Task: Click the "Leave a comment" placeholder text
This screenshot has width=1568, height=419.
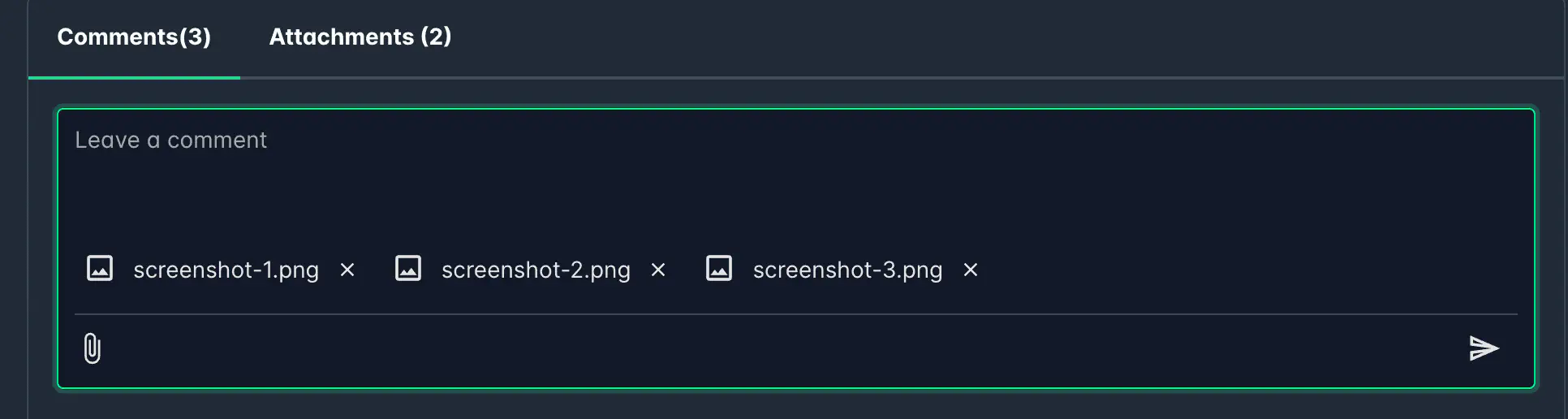Action: point(170,140)
